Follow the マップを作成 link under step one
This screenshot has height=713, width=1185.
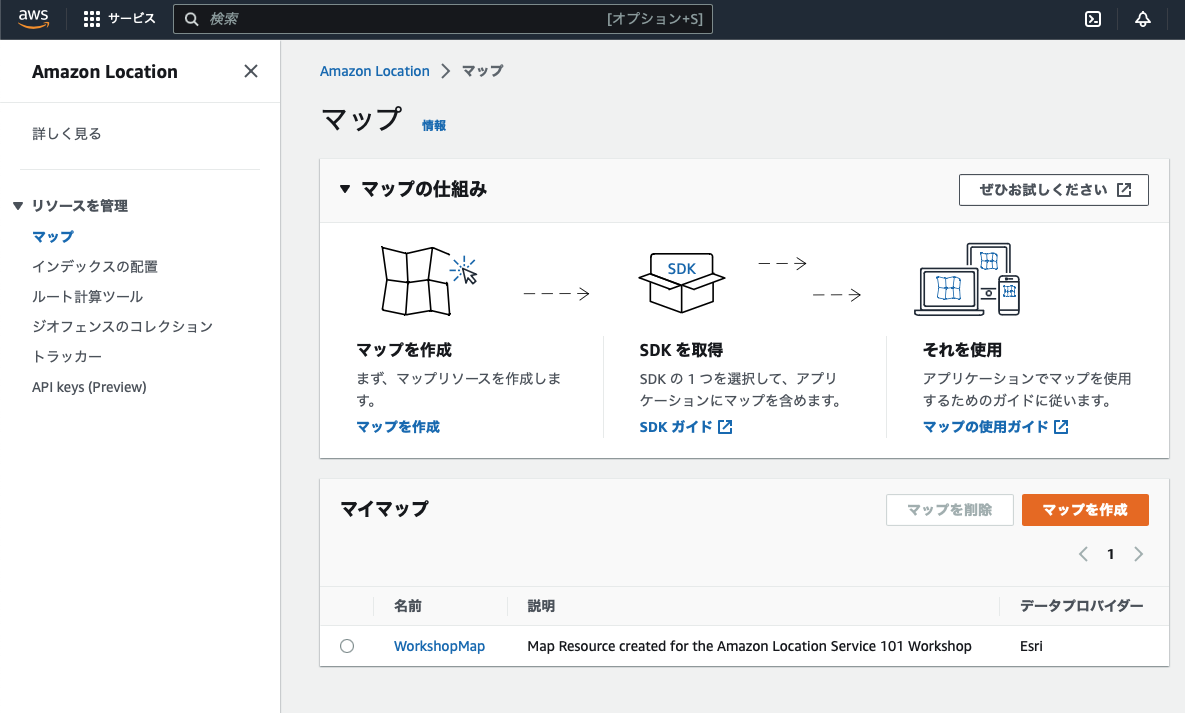[398, 427]
